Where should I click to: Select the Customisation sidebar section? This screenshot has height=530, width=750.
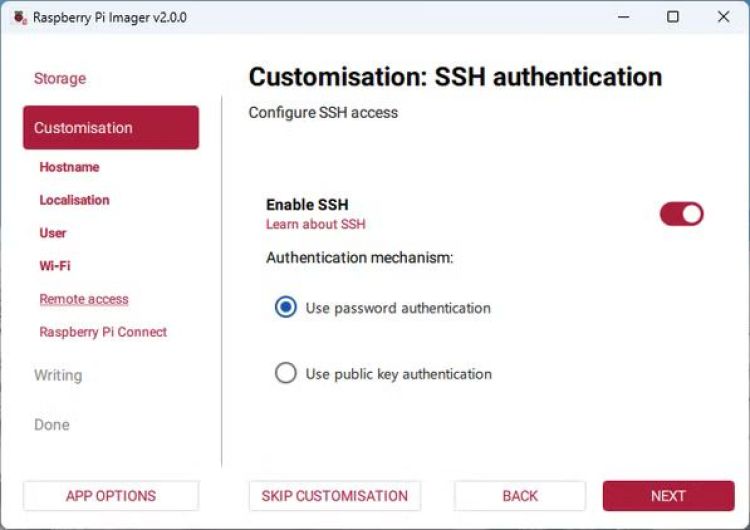[111, 128]
